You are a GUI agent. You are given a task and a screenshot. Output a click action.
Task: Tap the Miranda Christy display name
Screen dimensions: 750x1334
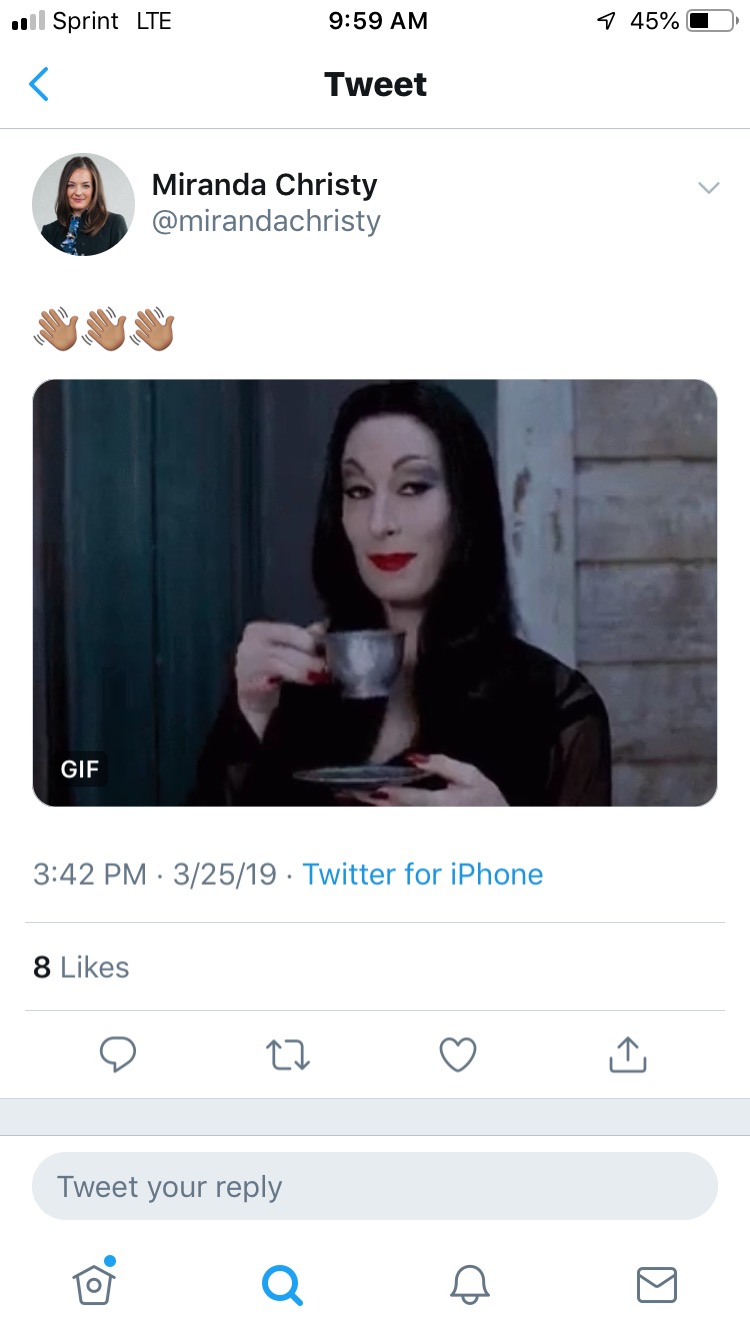tap(264, 185)
